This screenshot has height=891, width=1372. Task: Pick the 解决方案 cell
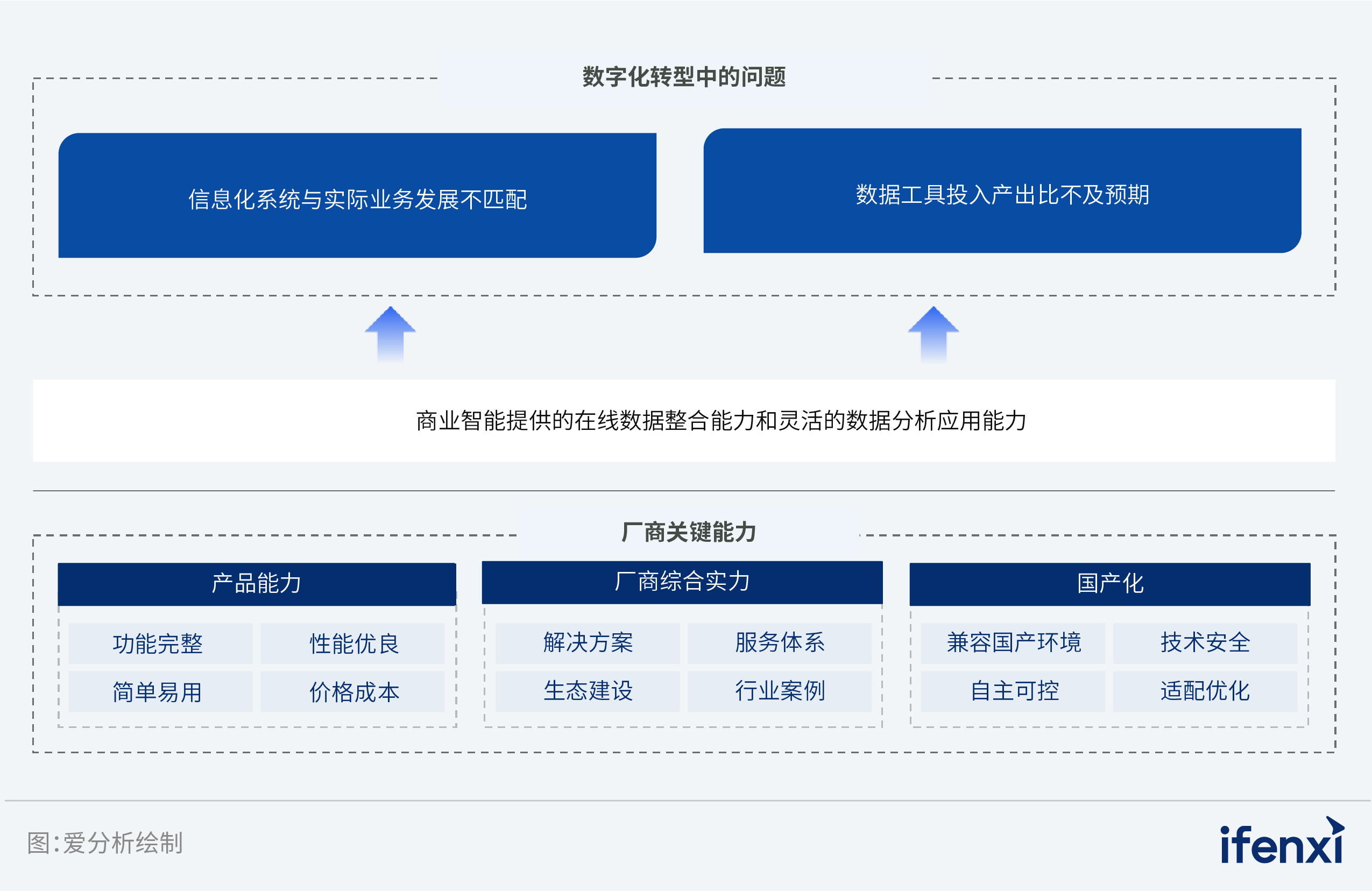588,642
